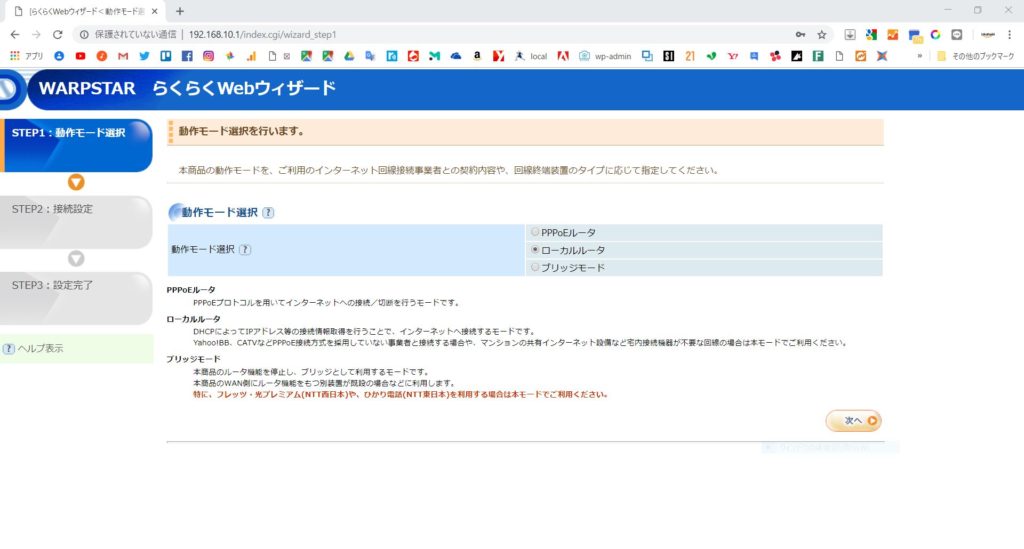Open the Facebook bookmark icon
The height and width of the screenshot is (549, 1024).
click(x=189, y=56)
